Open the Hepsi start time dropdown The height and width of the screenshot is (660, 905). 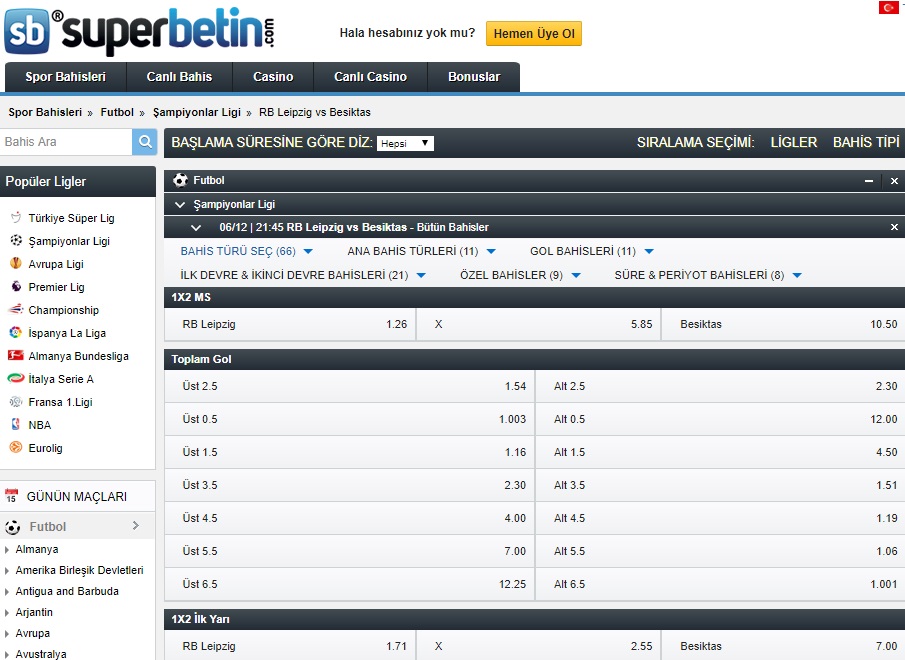405,143
